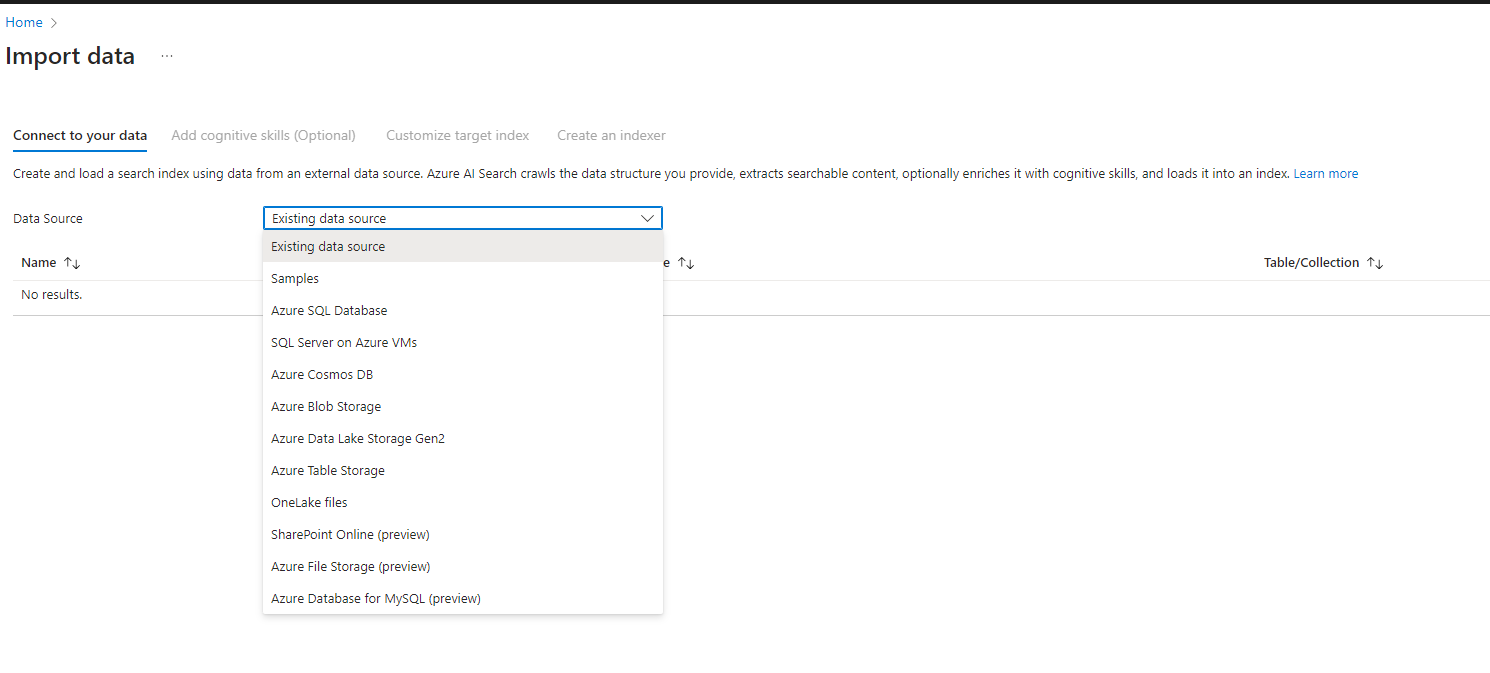The image size is (1490, 673).
Task: Click sort arrows of the partially hidden column
Action: [686, 263]
